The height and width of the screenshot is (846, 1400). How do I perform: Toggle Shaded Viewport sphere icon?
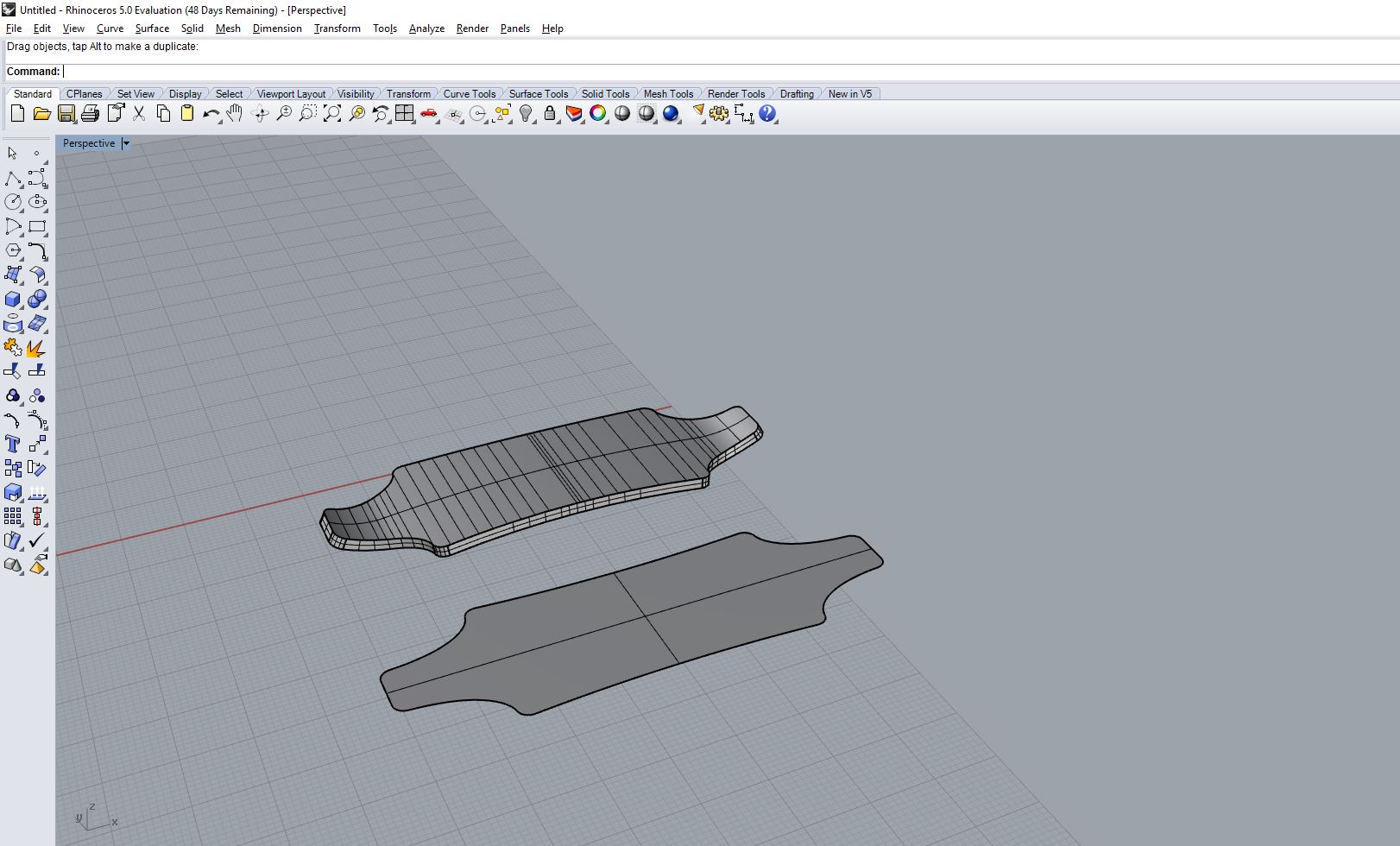point(622,113)
